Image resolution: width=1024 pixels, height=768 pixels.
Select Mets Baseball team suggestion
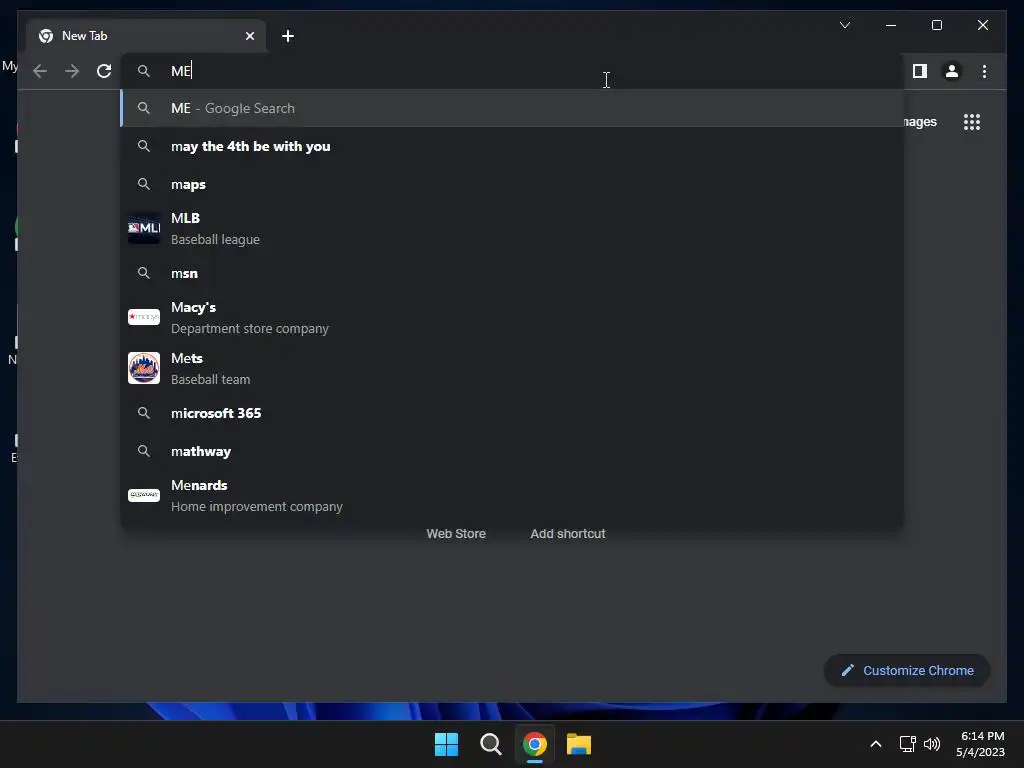513,368
